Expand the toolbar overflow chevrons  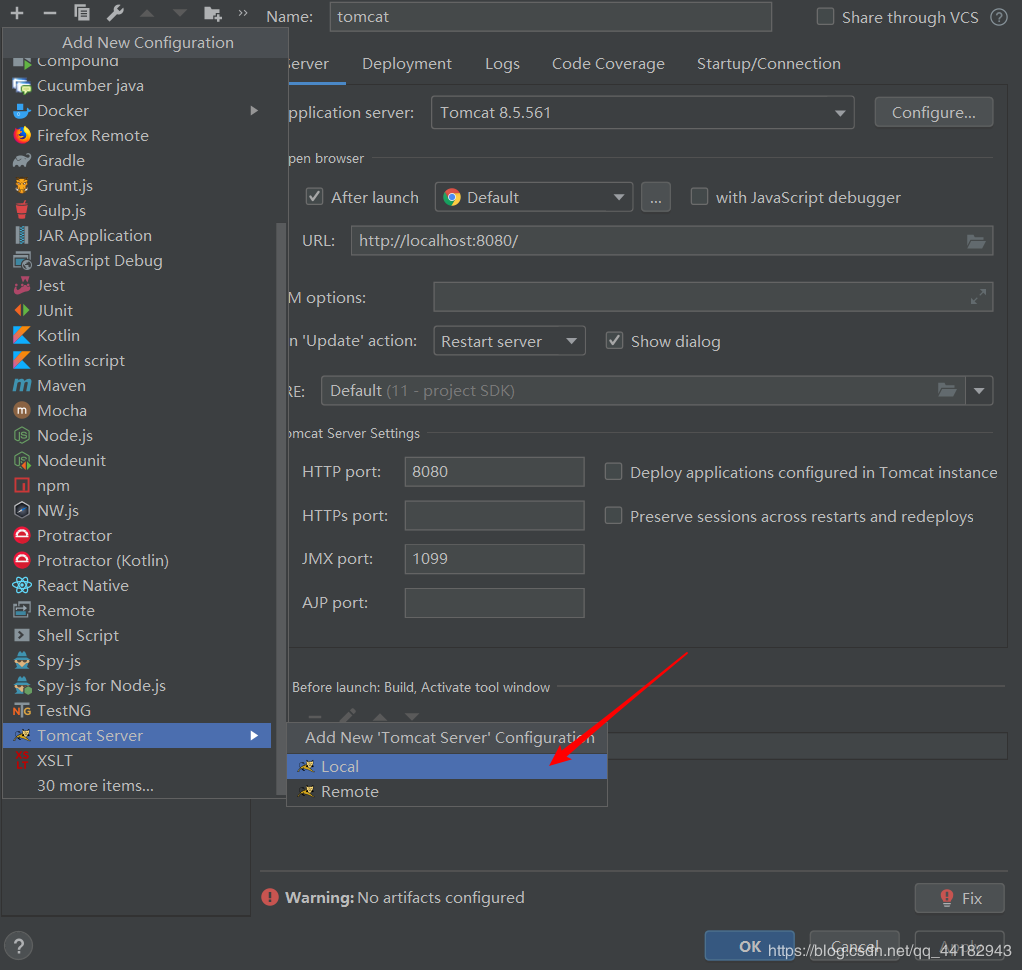(242, 13)
